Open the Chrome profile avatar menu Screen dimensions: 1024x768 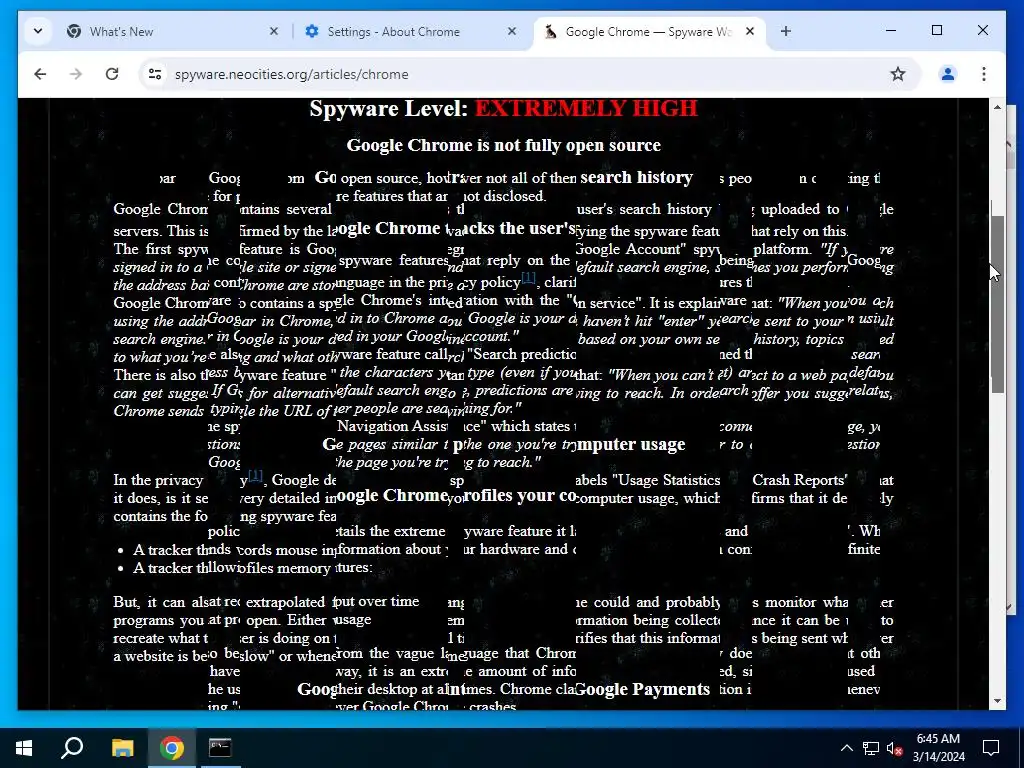pyautogui.click(x=948, y=74)
